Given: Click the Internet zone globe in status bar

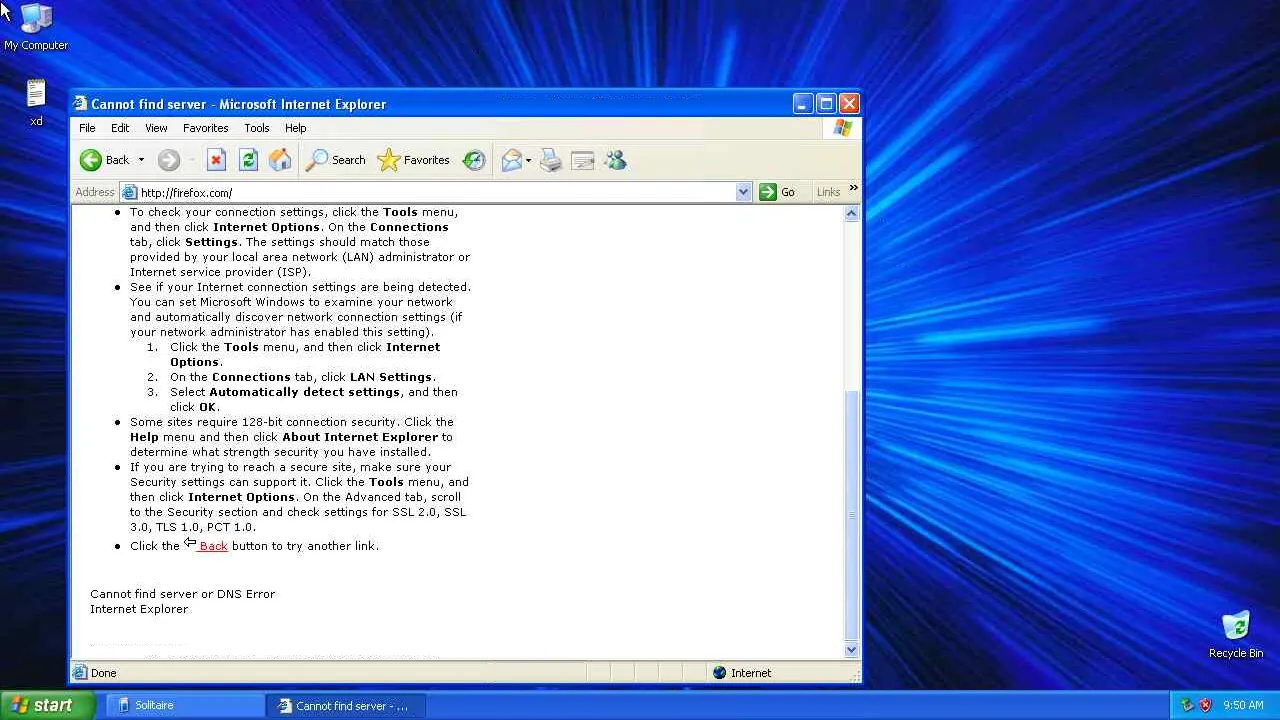Looking at the screenshot, I should [x=719, y=673].
